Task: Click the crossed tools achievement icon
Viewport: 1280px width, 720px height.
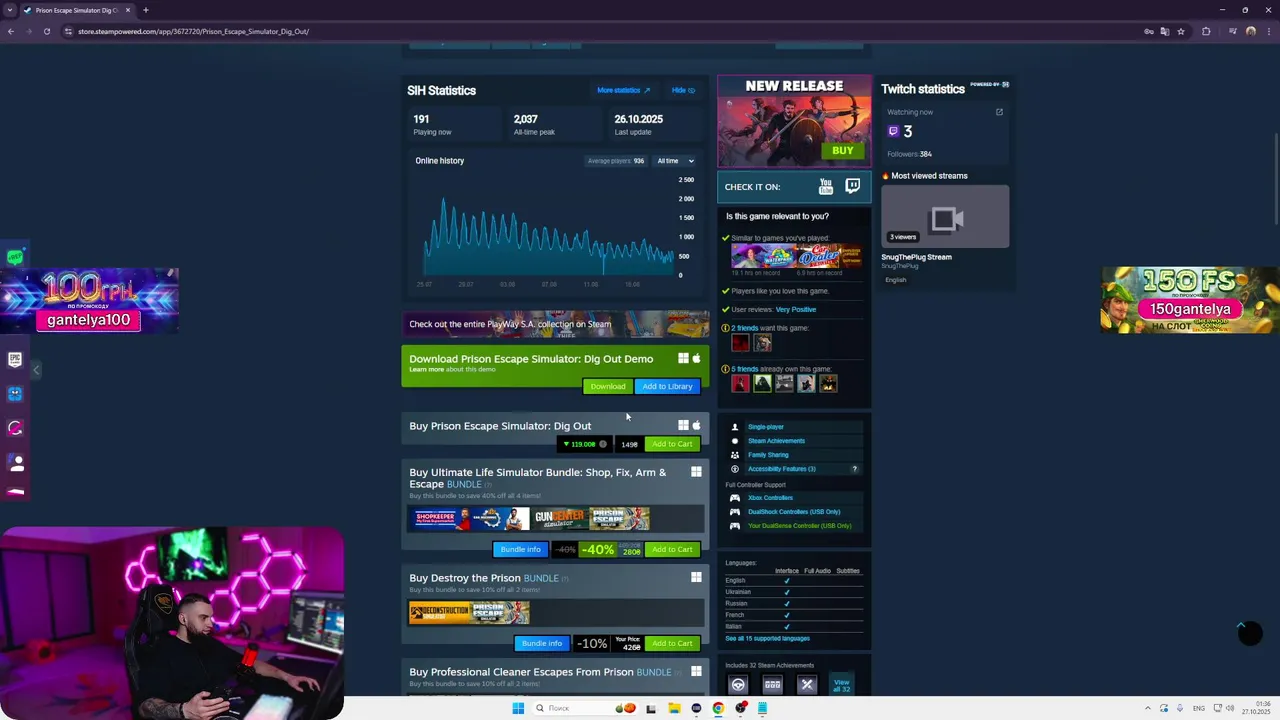Action: [807, 684]
